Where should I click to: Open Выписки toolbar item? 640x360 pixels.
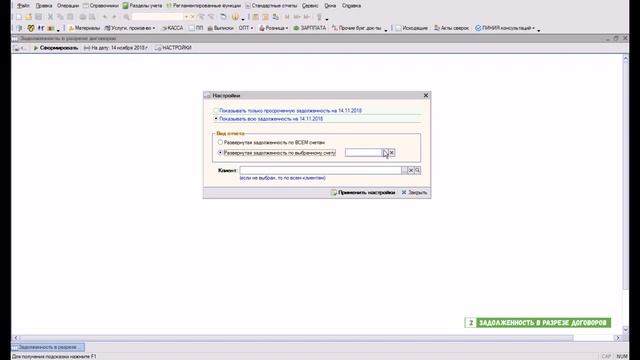(220, 28)
